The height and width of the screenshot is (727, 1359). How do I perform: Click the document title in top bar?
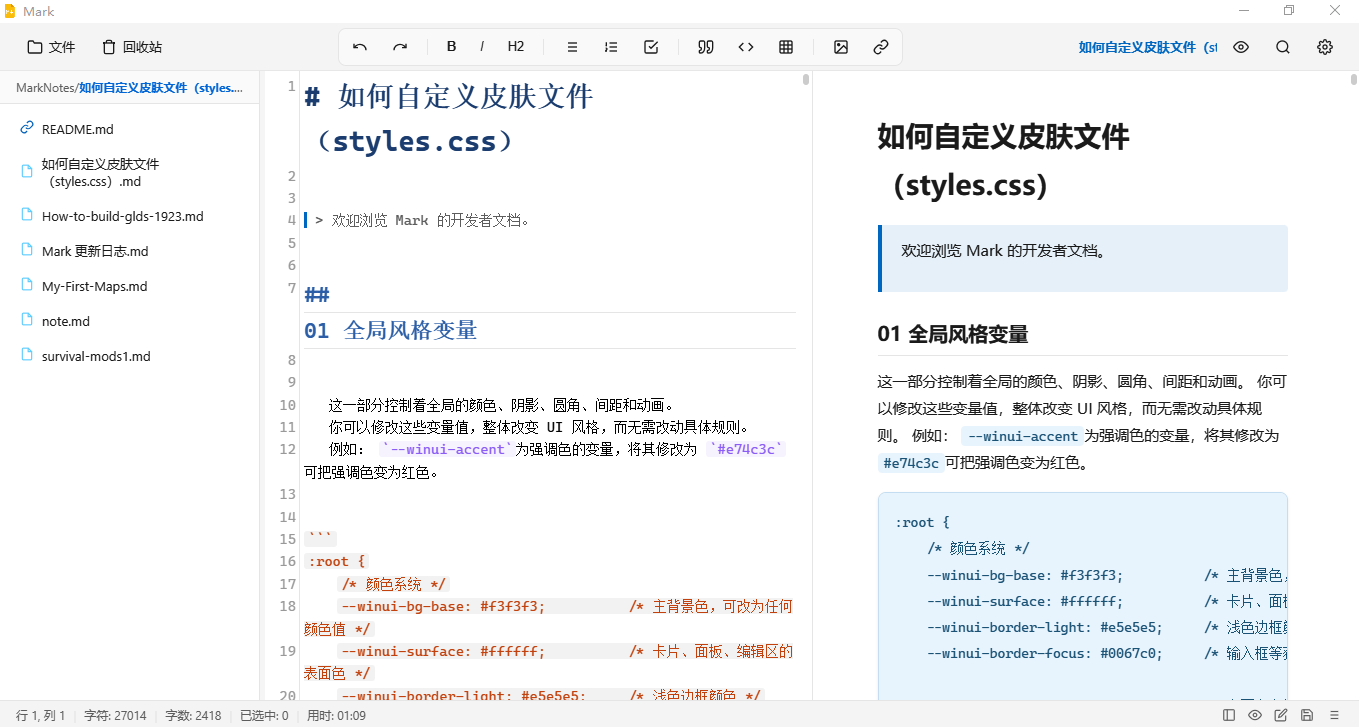(1147, 47)
